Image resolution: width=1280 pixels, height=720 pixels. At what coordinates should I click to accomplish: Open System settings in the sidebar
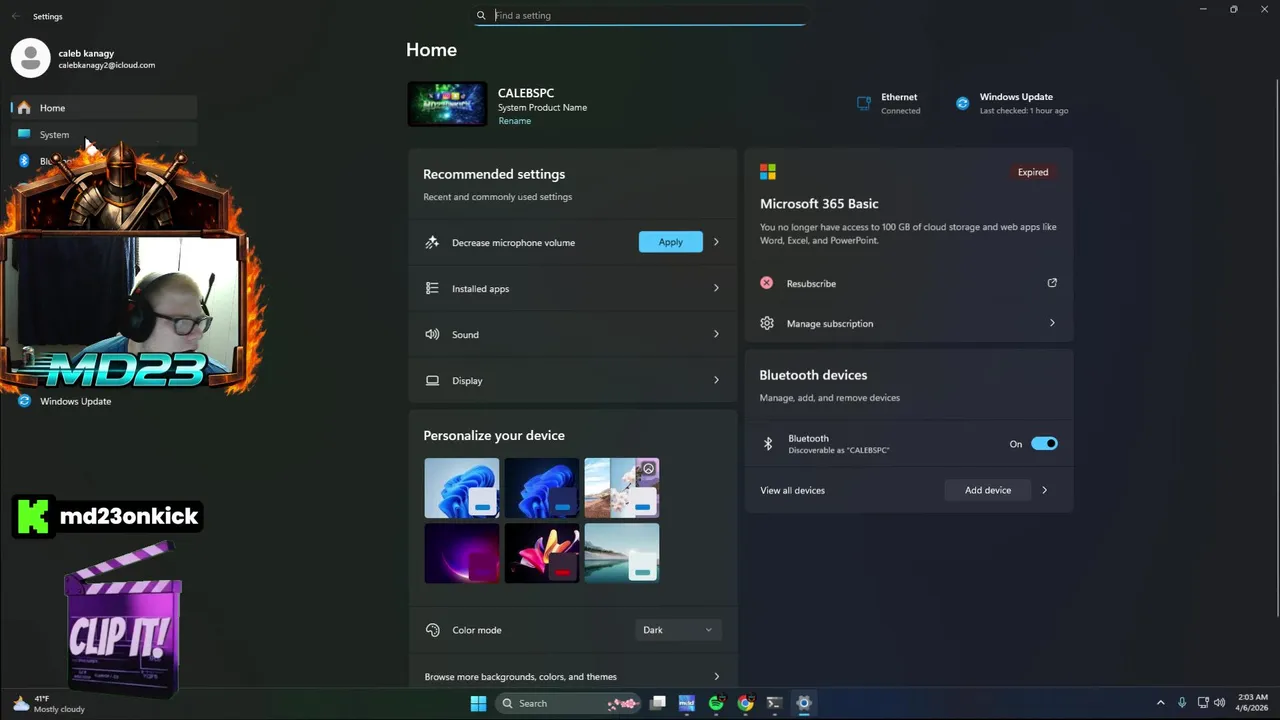103,134
